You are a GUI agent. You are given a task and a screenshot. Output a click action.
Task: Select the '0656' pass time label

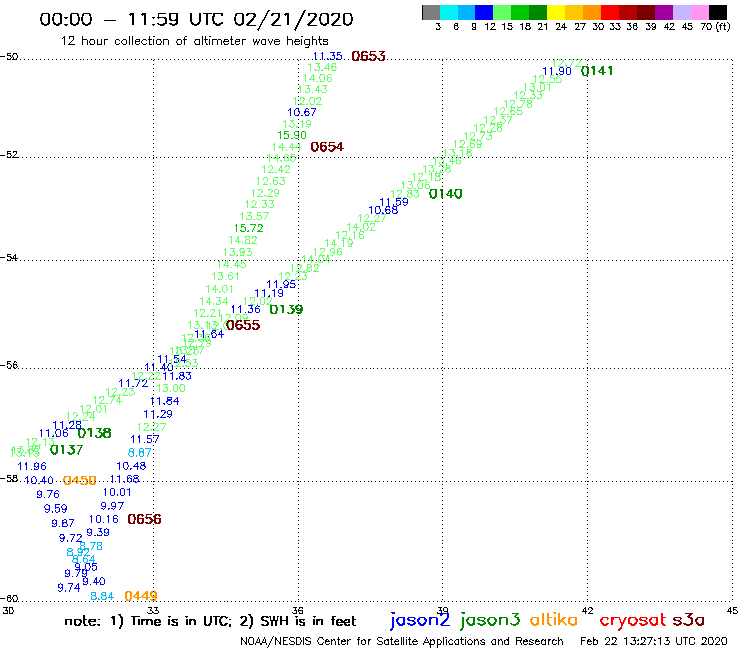pyautogui.click(x=144, y=519)
